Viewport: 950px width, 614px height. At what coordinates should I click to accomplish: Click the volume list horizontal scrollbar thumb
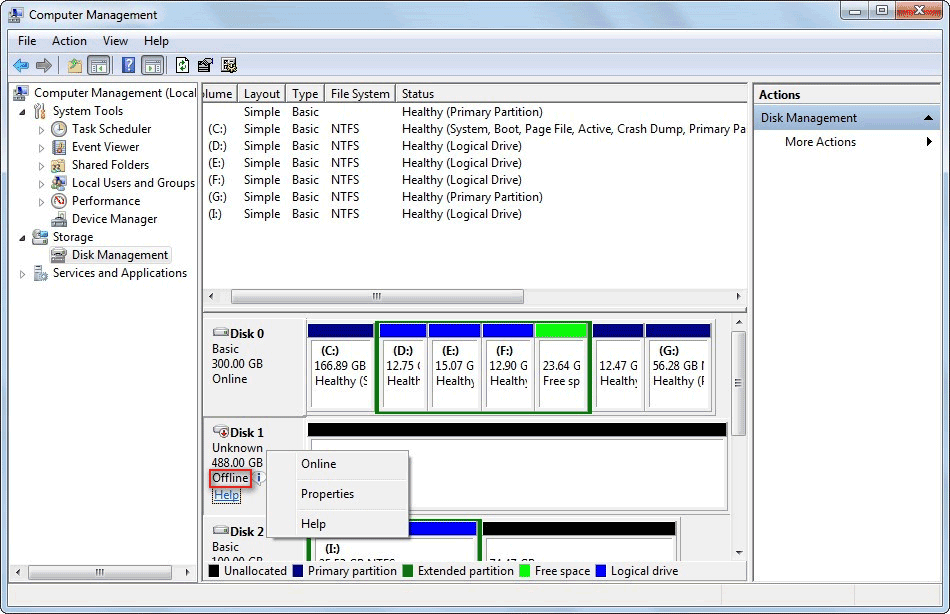point(377,297)
